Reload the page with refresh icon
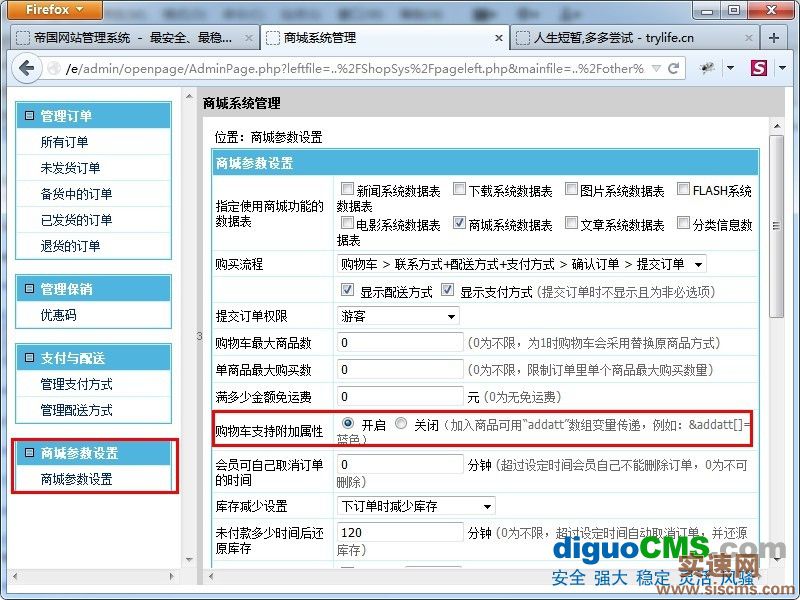 pyautogui.click(x=673, y=68)
